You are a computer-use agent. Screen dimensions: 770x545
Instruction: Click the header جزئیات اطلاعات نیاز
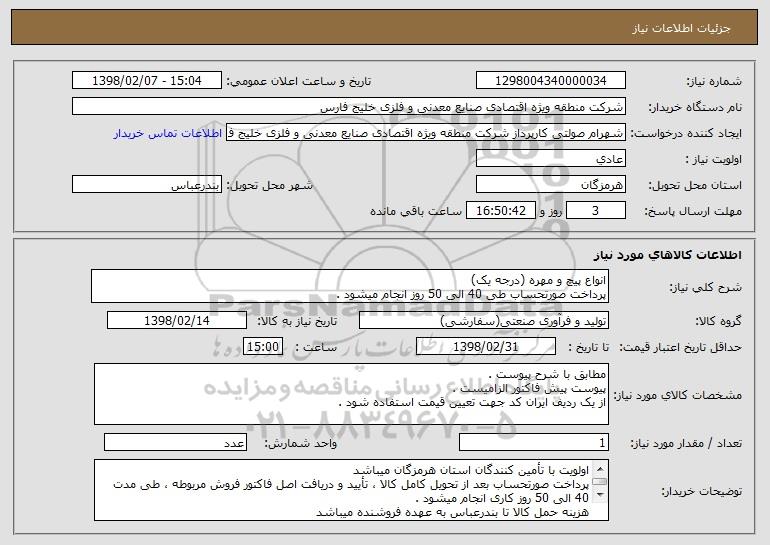coord(681,28)
